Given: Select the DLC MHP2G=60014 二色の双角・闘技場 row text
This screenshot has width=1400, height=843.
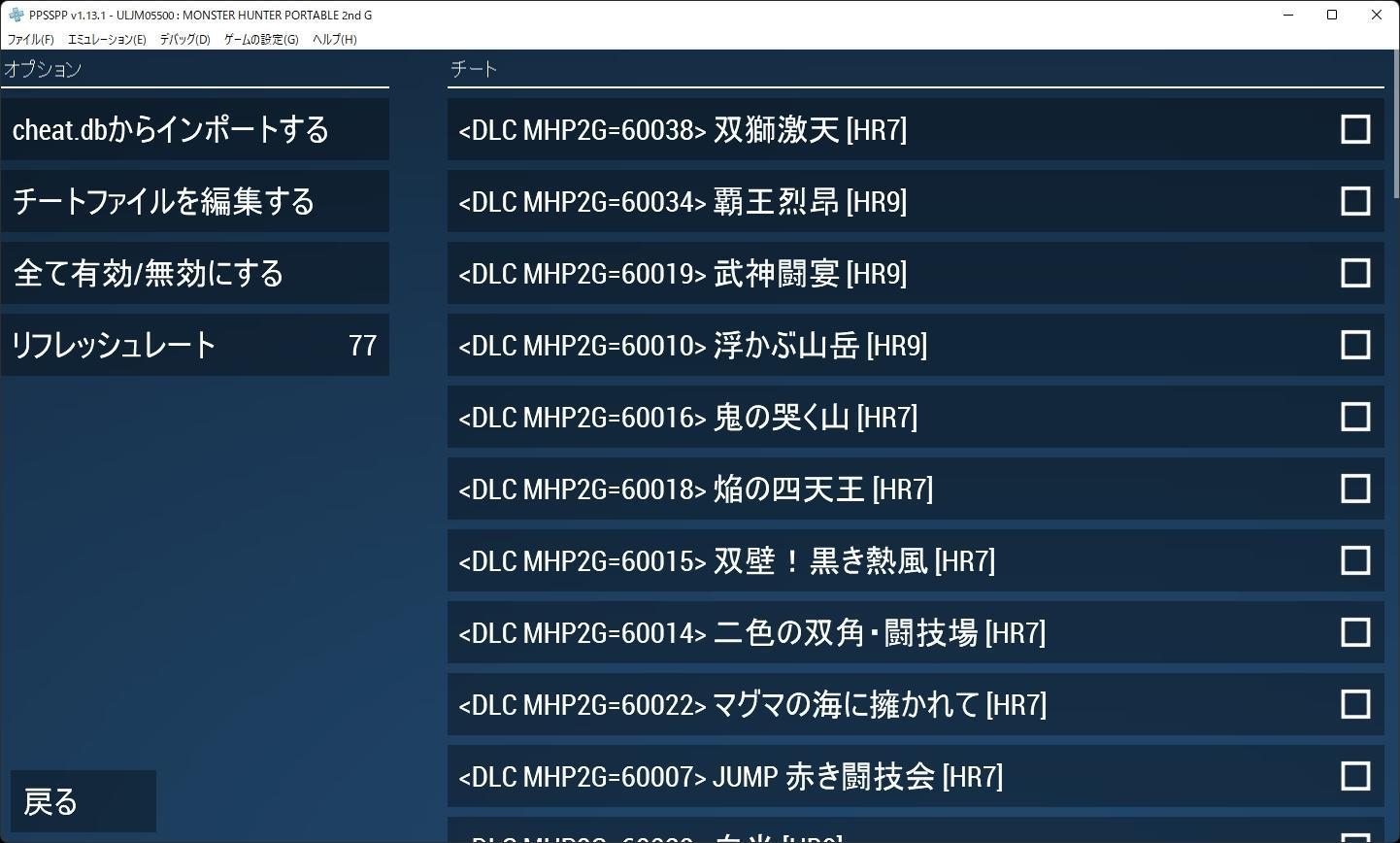Looking at the screenshot, I should point(752,632).
